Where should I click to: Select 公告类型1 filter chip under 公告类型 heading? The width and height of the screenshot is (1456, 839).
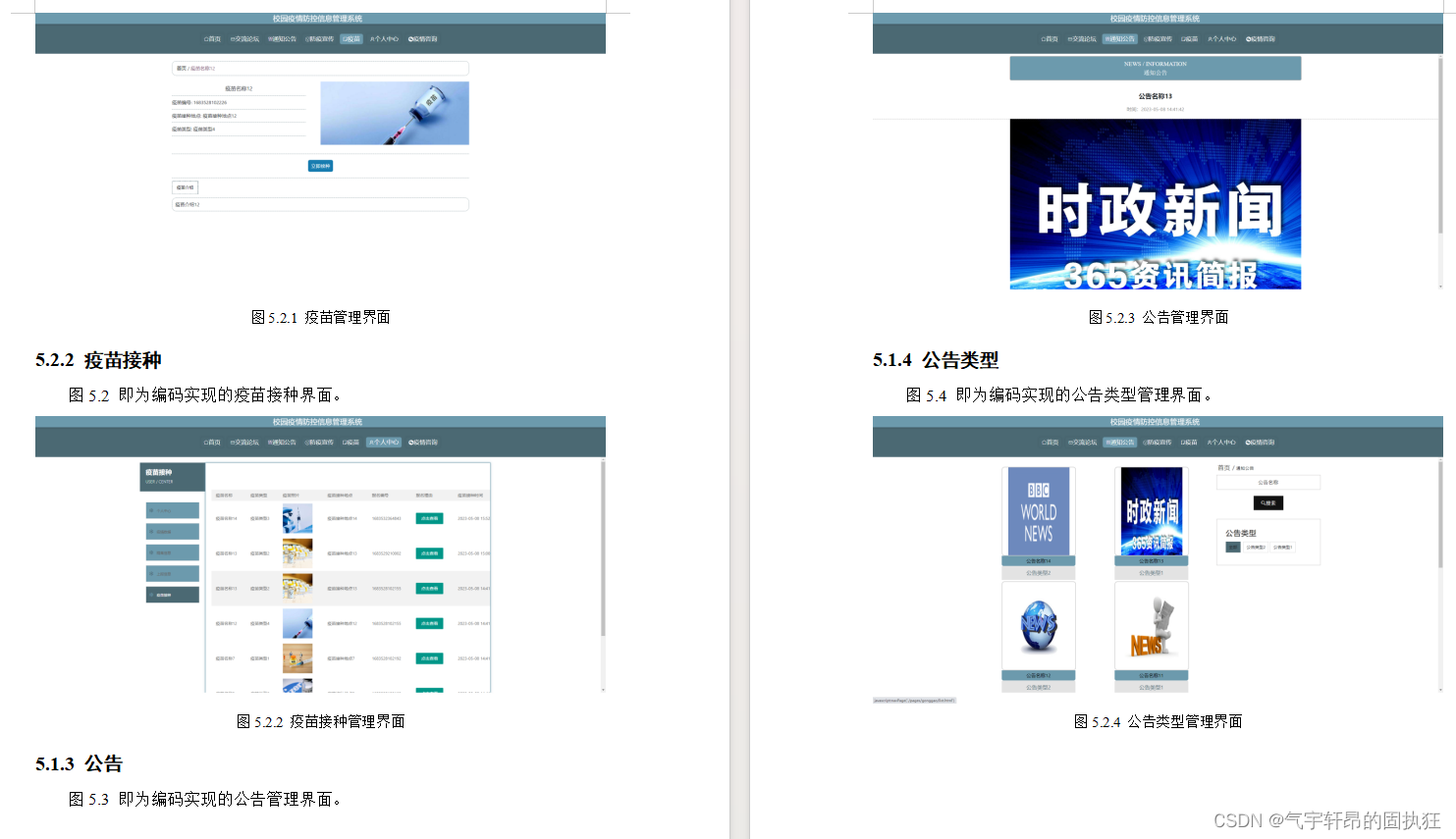click(1282, 548)
